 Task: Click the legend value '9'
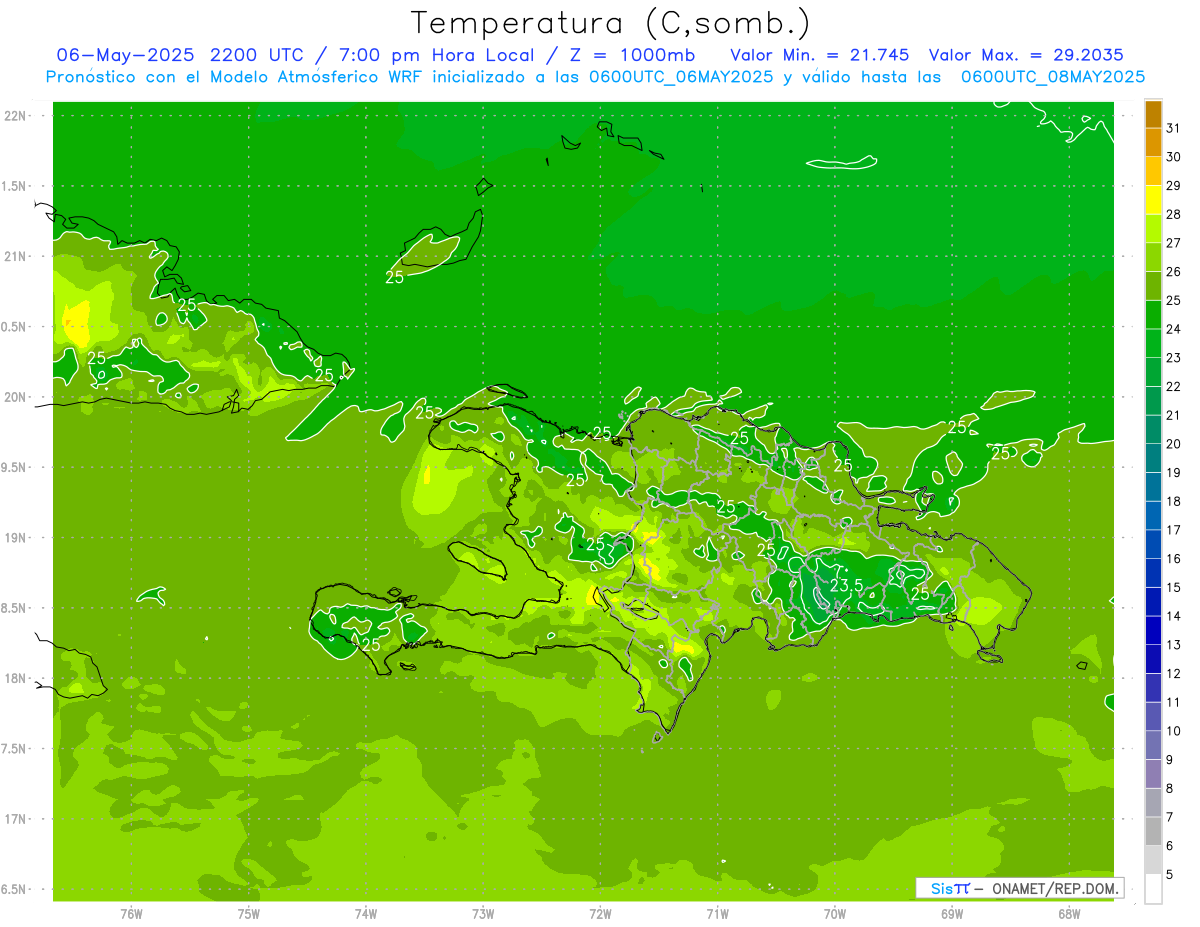coord(1170,760)
